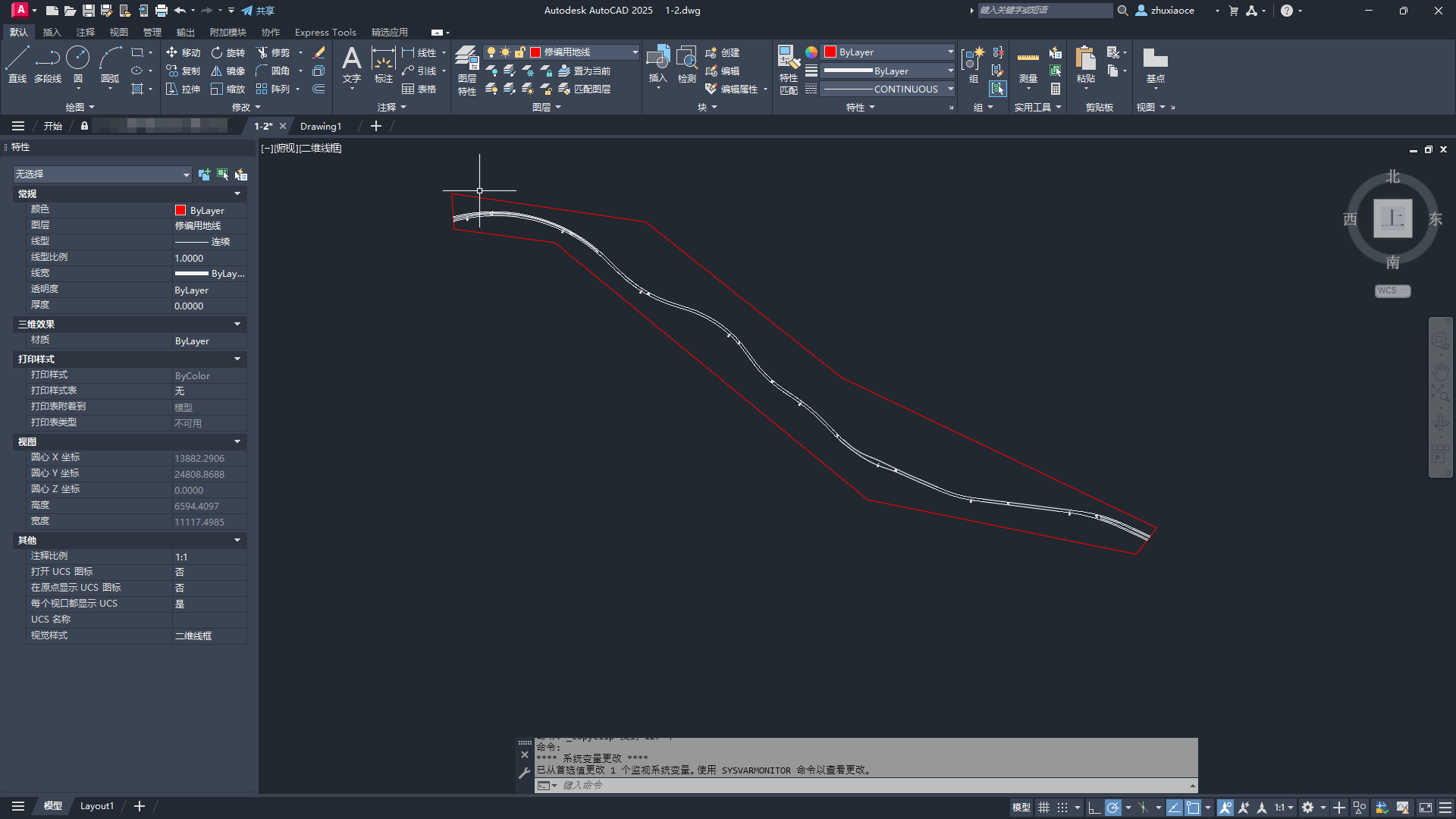Viewport: 1456px width, 819px height.
Task: Switch to the Drawing1 document tab
Action: 320,126
